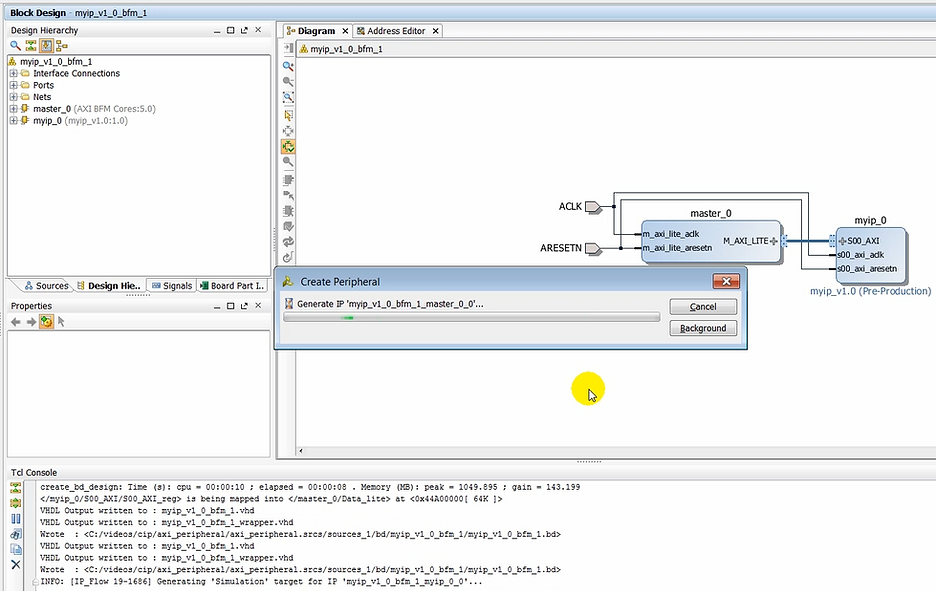The width and height of the screenshot is (936, 591).
Task: Click the Zoom Fit icon in the diagram sidebar
Action: tap(289, 98)
